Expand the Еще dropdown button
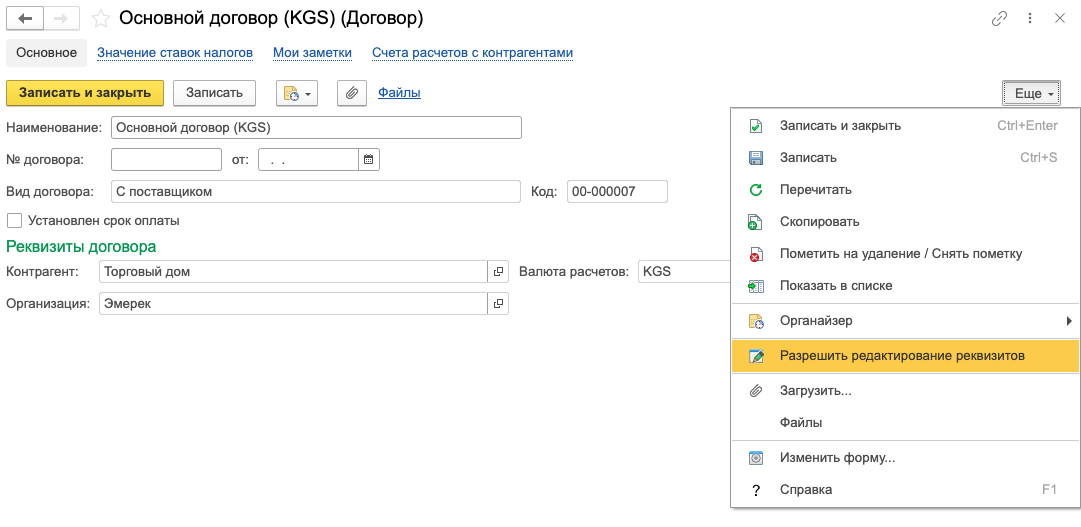Image resolution: width=1081 pixels, height=527 pixels. coord(1031,94)
